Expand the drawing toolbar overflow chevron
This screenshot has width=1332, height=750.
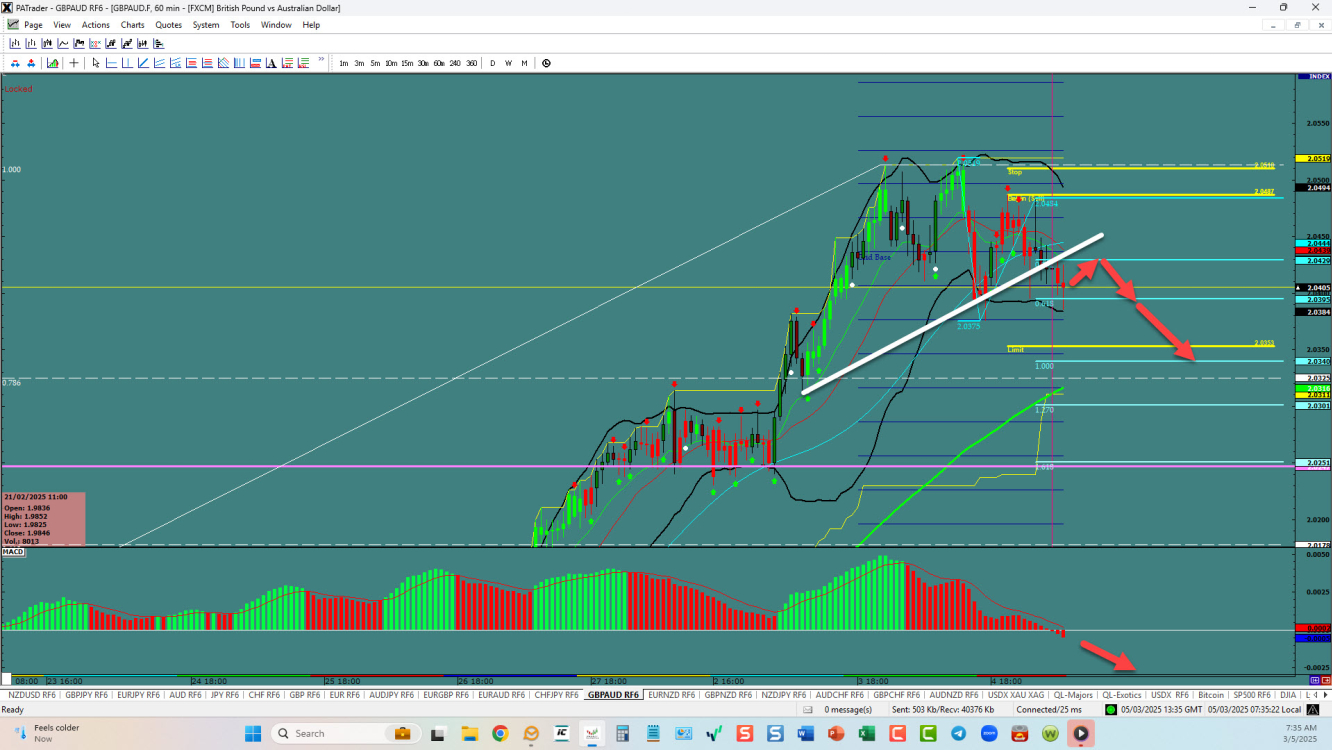pos(322,61)
